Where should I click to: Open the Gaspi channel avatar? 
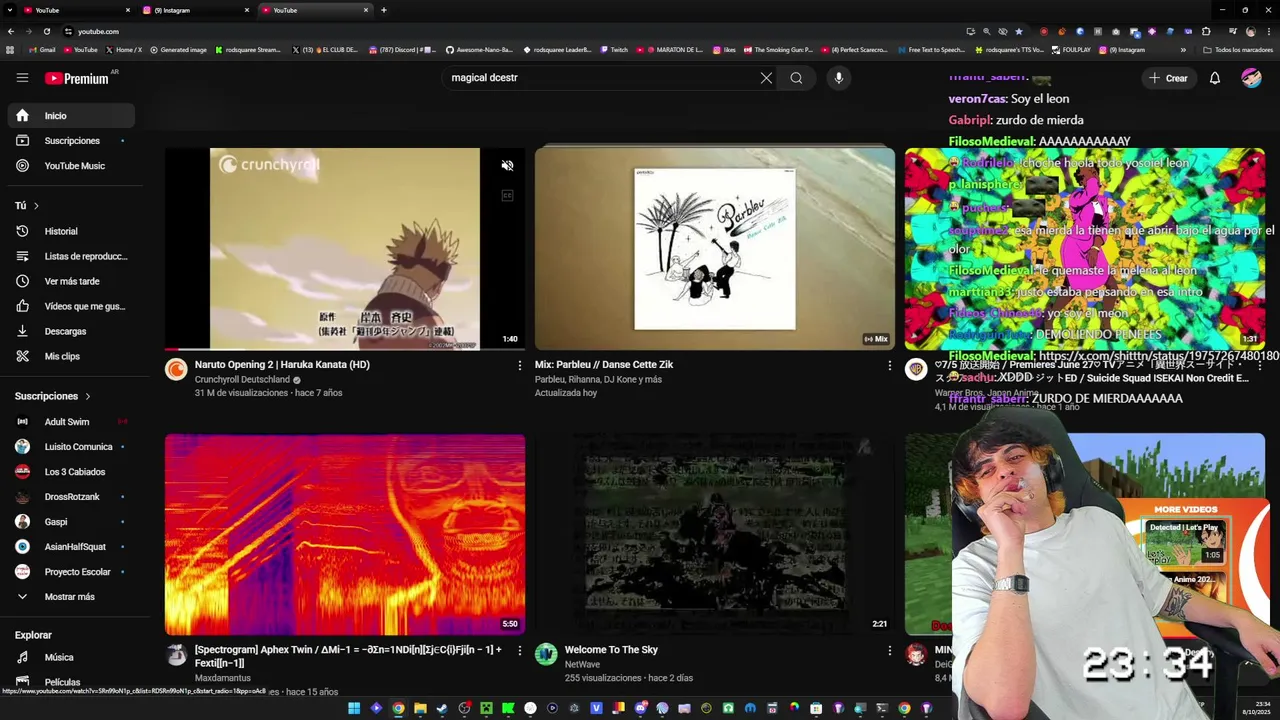[x=22, y=522]
